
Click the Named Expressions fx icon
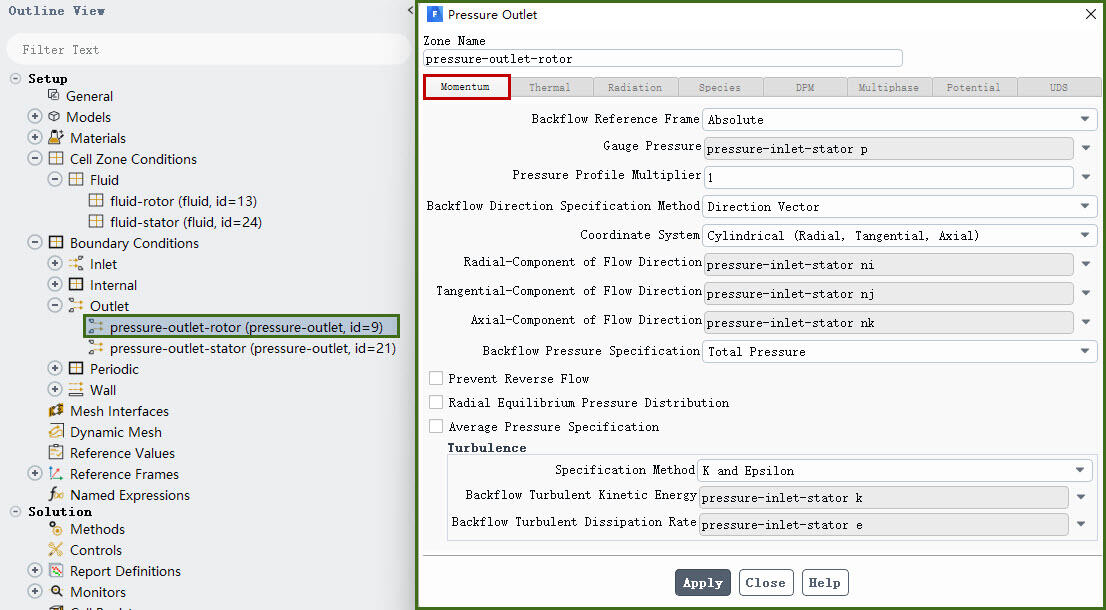(x=56, y=495)
